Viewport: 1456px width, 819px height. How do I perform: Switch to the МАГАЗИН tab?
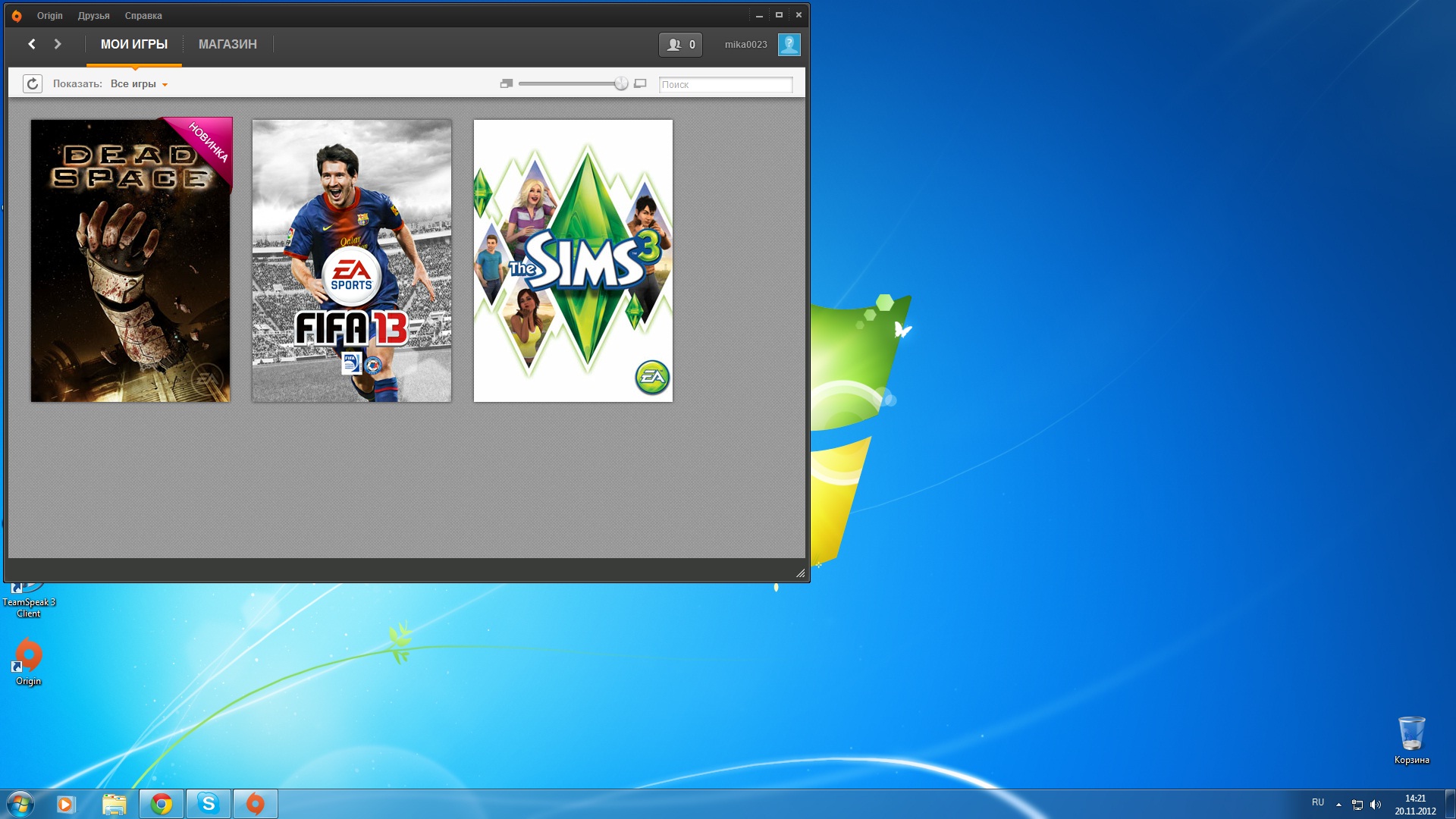[227, 44]
